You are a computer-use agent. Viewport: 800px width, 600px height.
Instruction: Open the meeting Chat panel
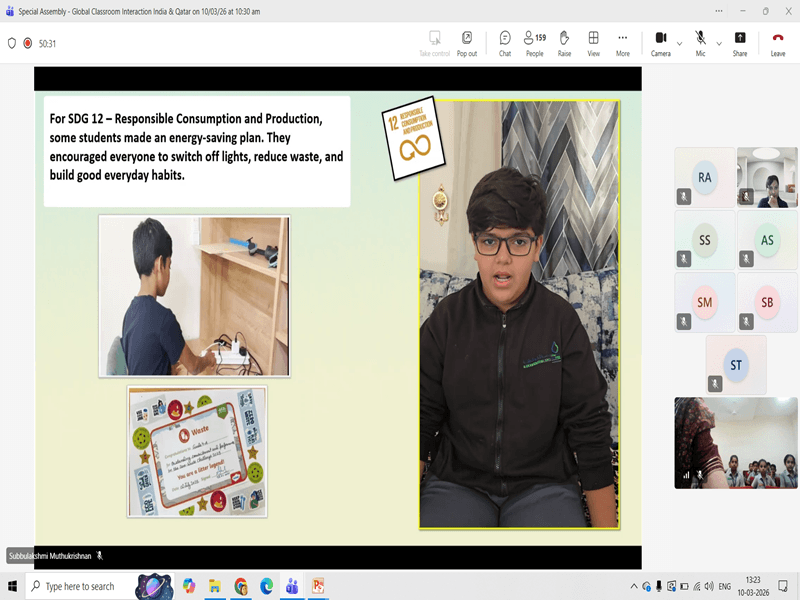pyautogui.click(x=505, y=42)
